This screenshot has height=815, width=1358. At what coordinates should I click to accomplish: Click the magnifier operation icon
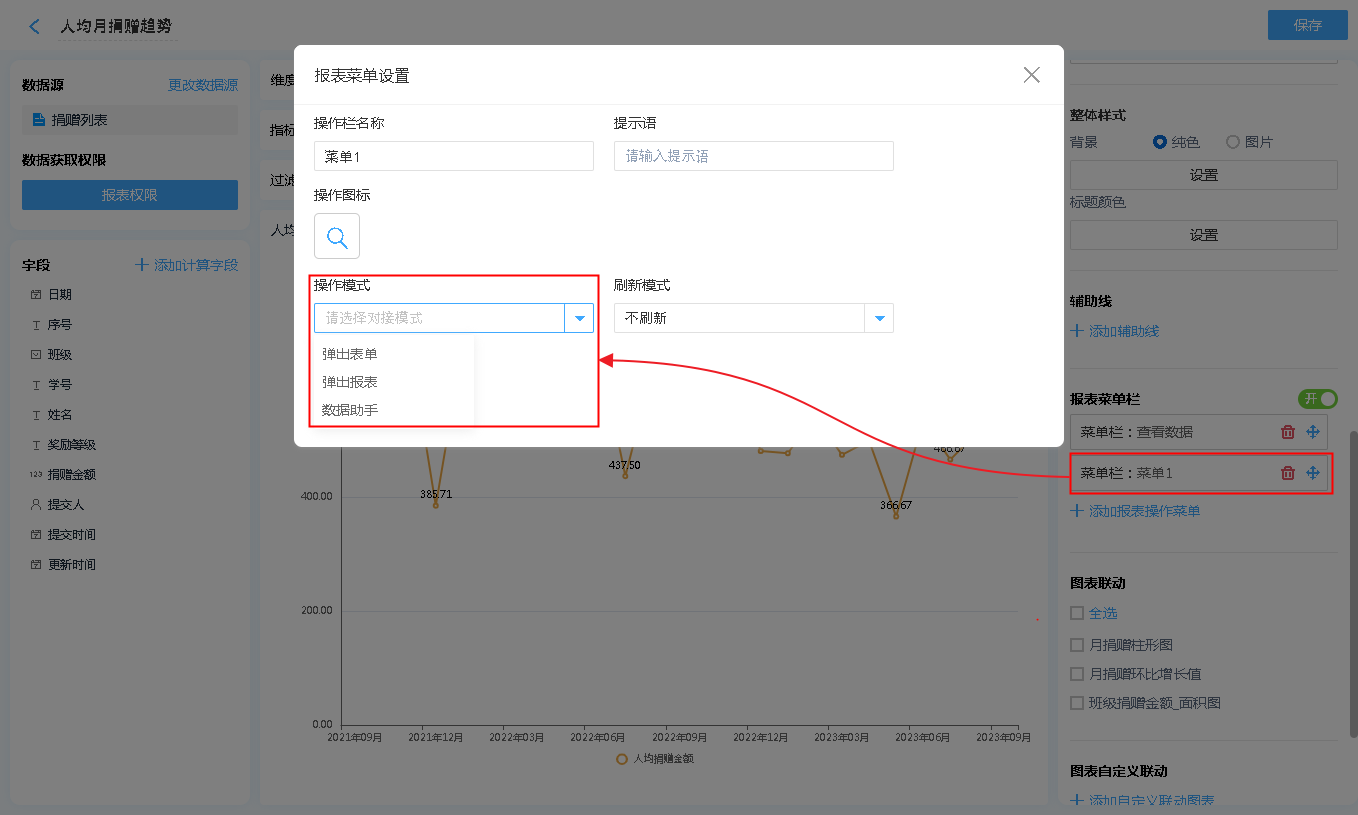point(337,237)
